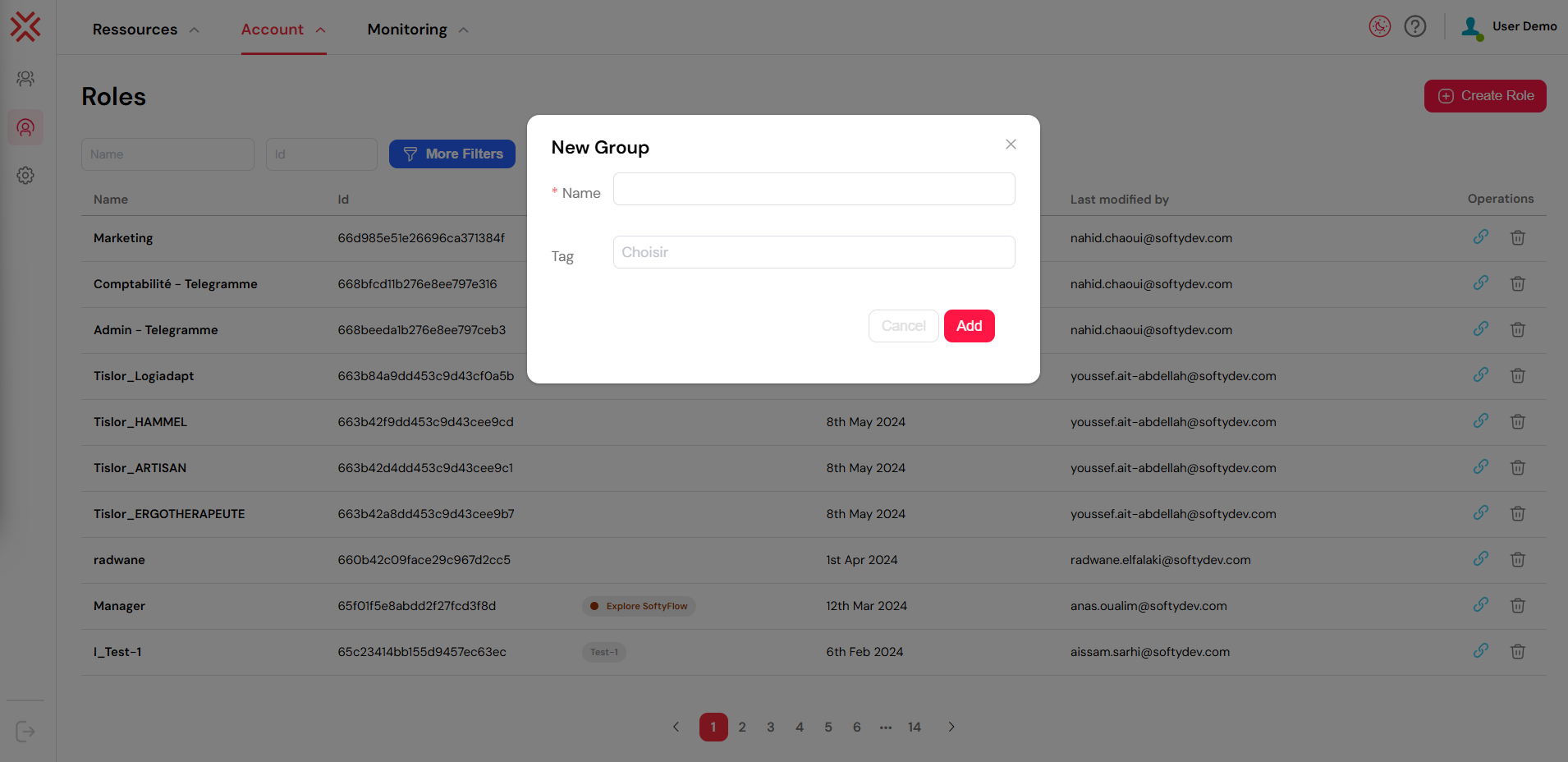Click the 12th Mar 2024 date
This screenshot has width=1568, height=762.
pyautogui.click(x=867, y=606)
